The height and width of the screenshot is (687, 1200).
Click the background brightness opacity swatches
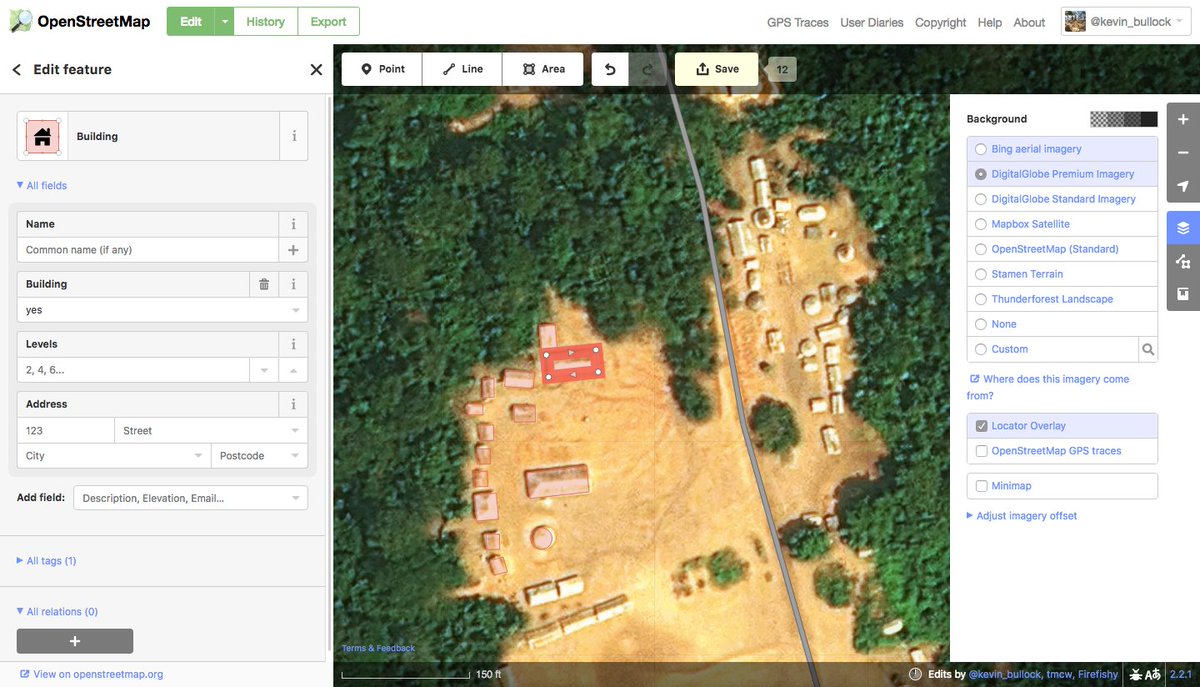click(x=1124, y=119)
